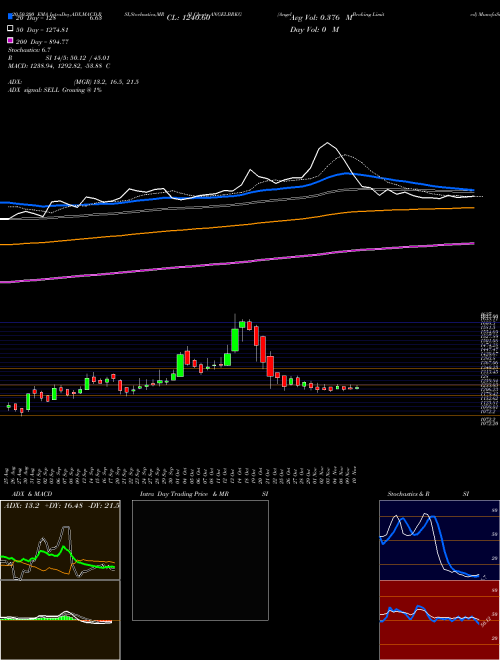Click the ADX 13.2 +DY -DY header readout
The image size is (500, 660).
[61, 505]
